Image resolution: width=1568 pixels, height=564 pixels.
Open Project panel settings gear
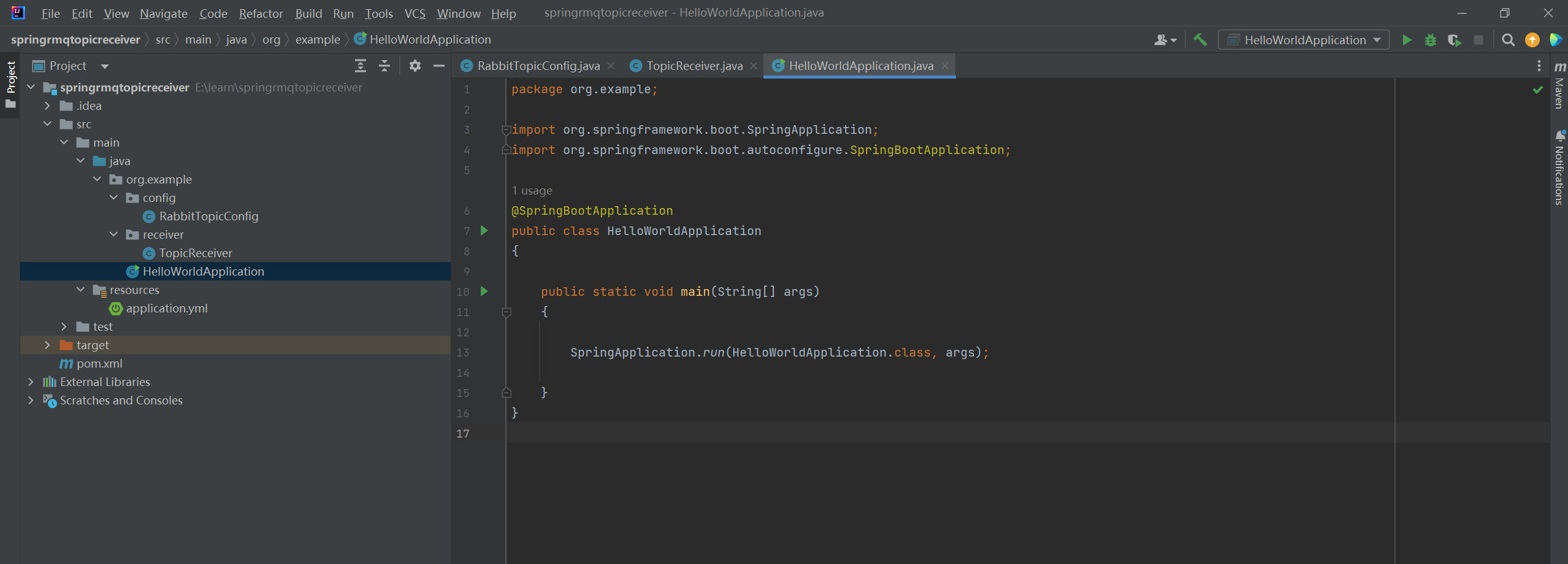point(415,66)
